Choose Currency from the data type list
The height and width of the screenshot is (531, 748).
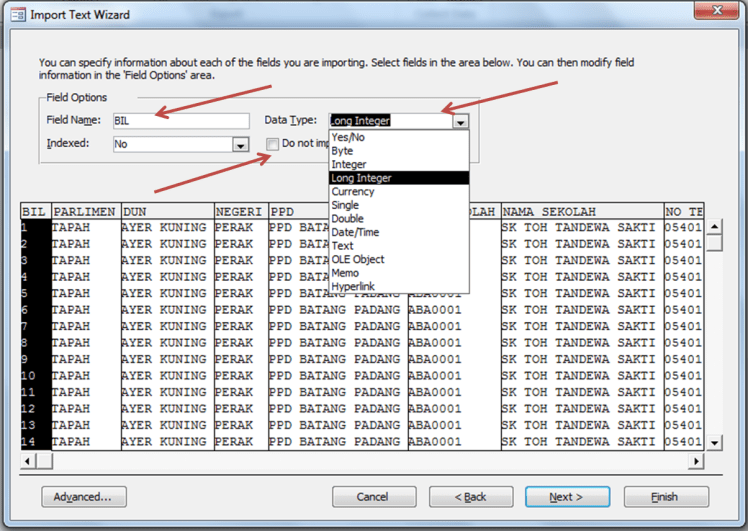pyautogui.click(x=399, y=191)
